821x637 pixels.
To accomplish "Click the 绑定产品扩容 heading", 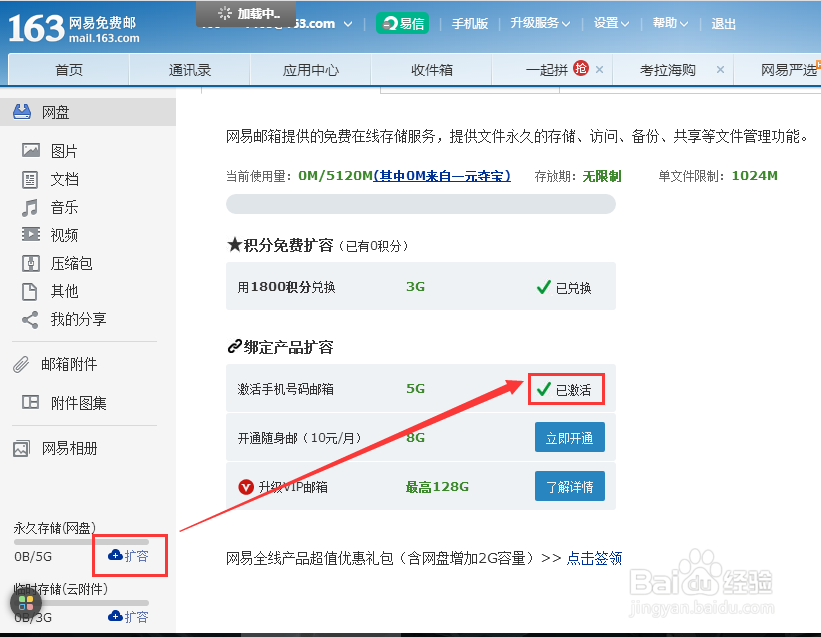I will tap(281, 347).
